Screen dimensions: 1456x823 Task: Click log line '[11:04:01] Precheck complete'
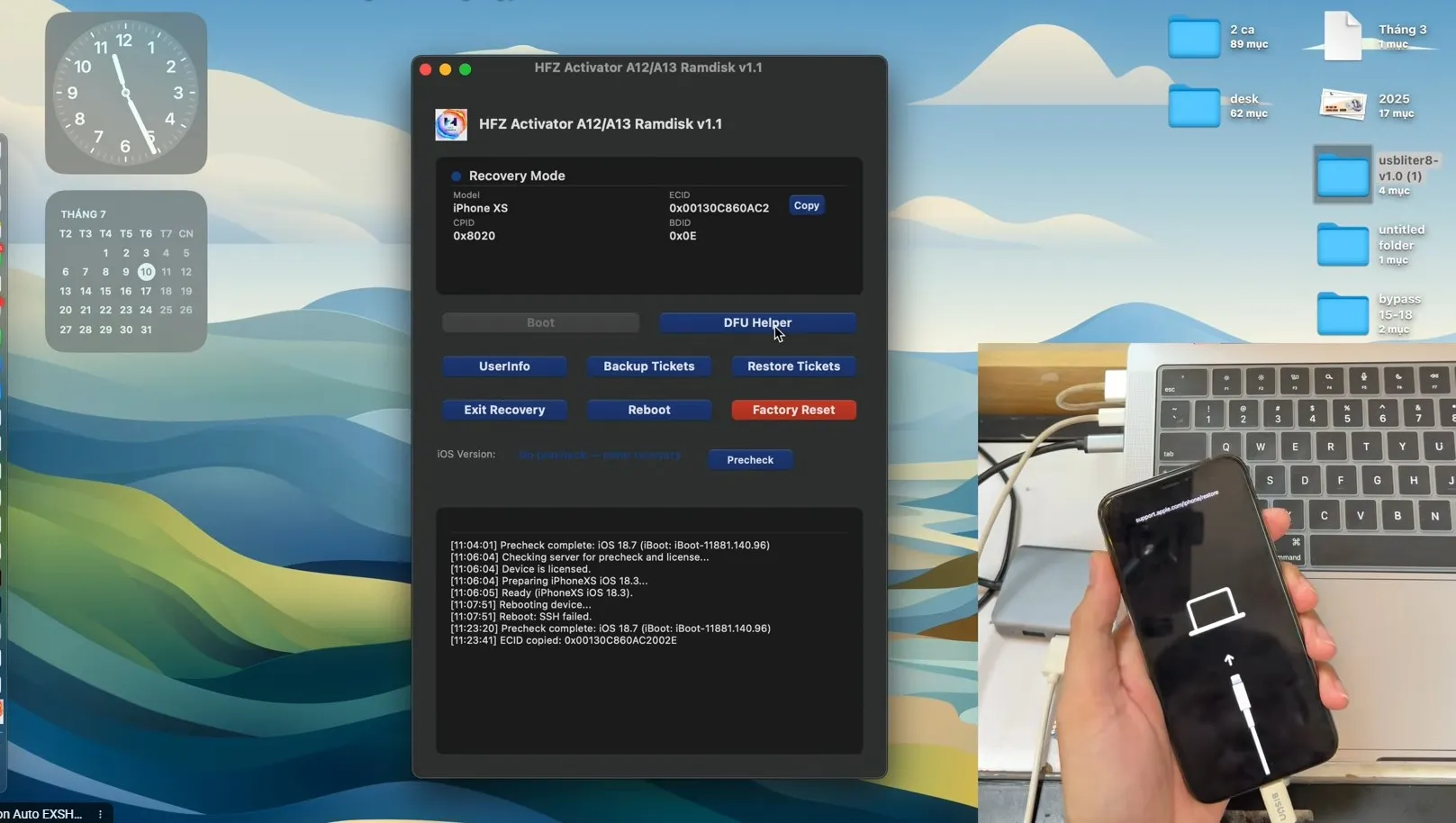point(610,545)
